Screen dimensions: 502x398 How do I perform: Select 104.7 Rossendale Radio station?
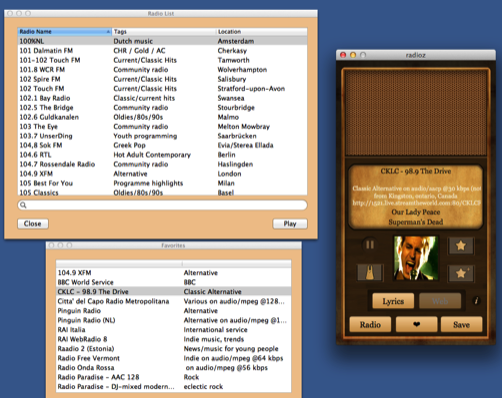click(162, 164)
